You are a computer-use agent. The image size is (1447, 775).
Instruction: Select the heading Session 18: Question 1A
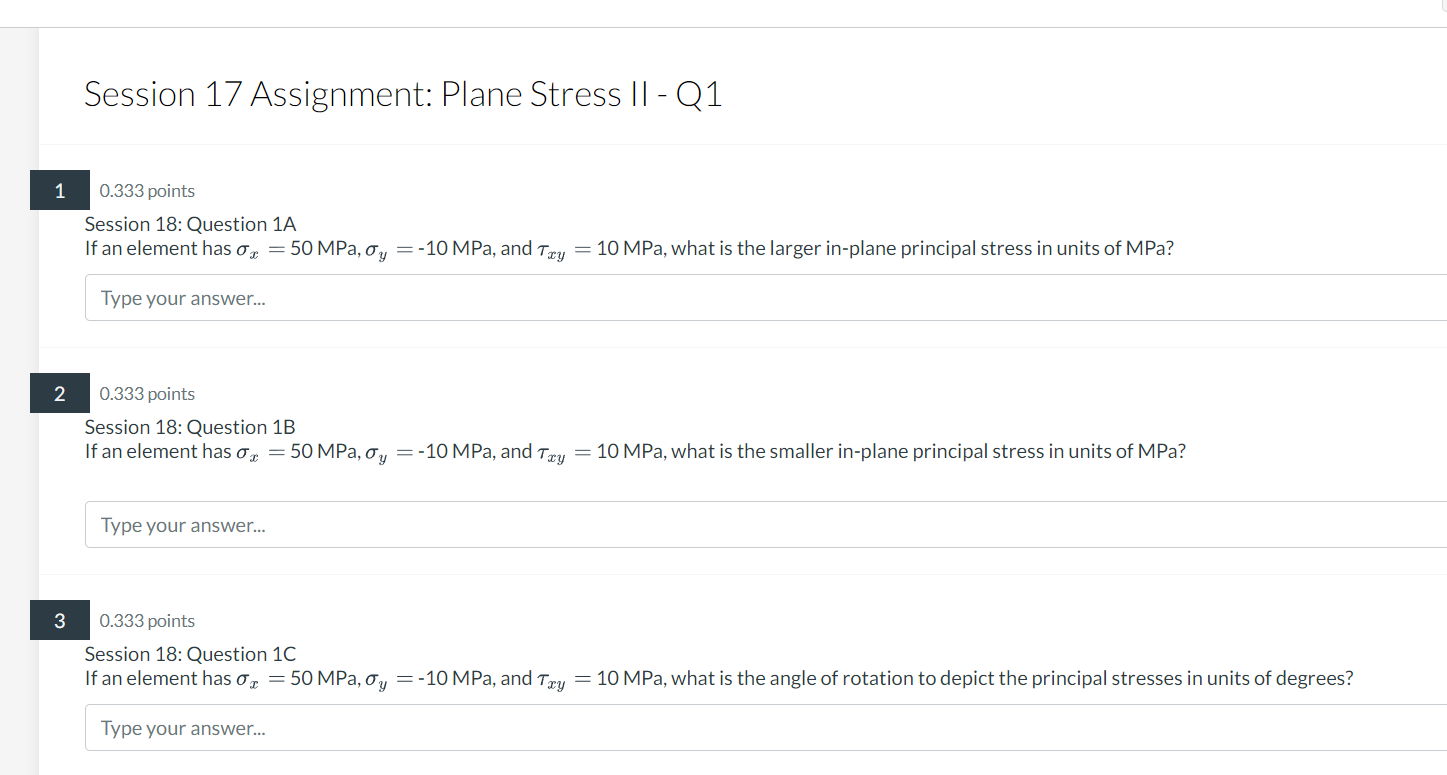click(x=190, y=224)
